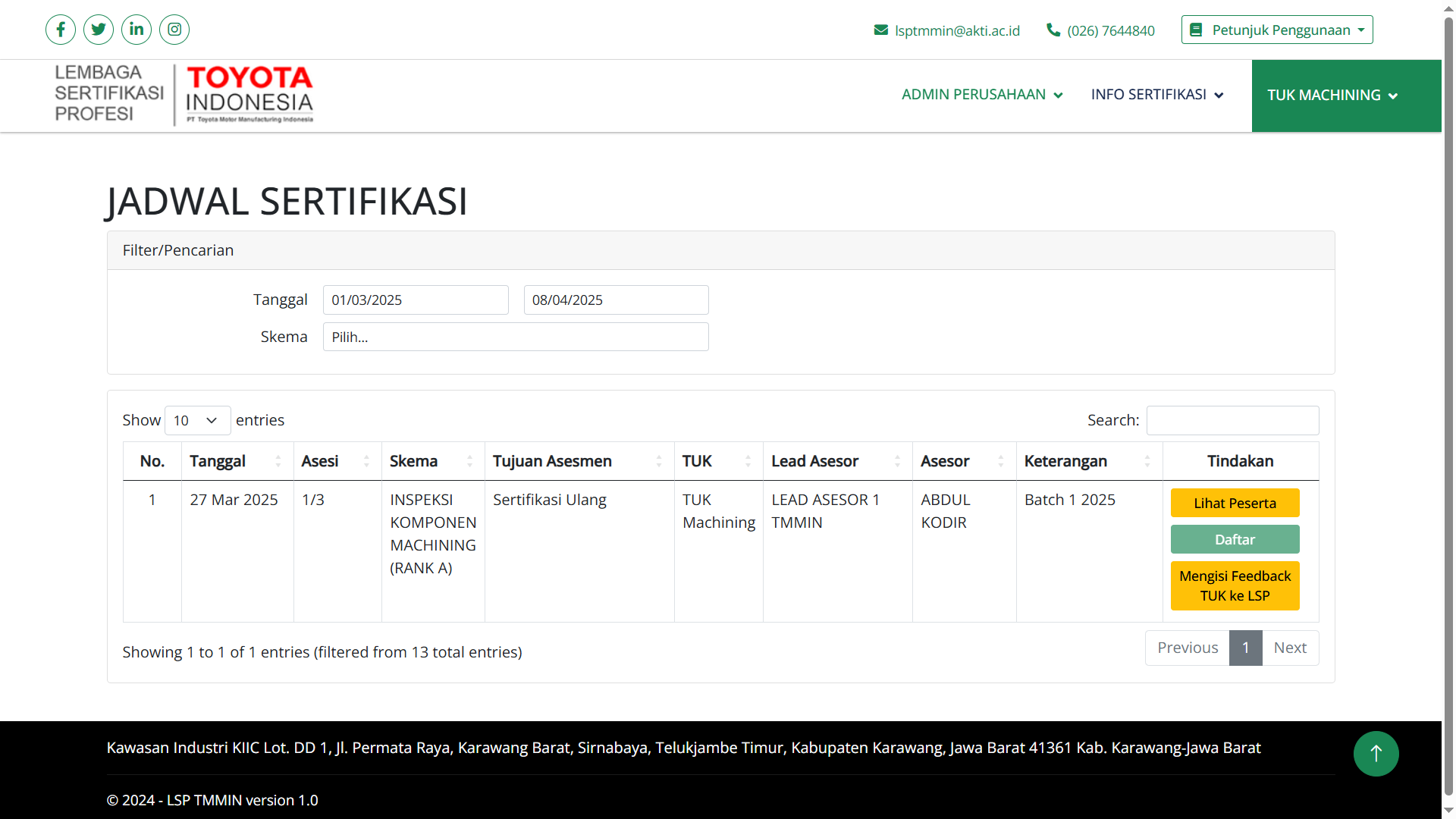Click the lsptmmin@akti.ac.id email link
1456x819 pixels.
pyautogui.click(x=957, y=30)
